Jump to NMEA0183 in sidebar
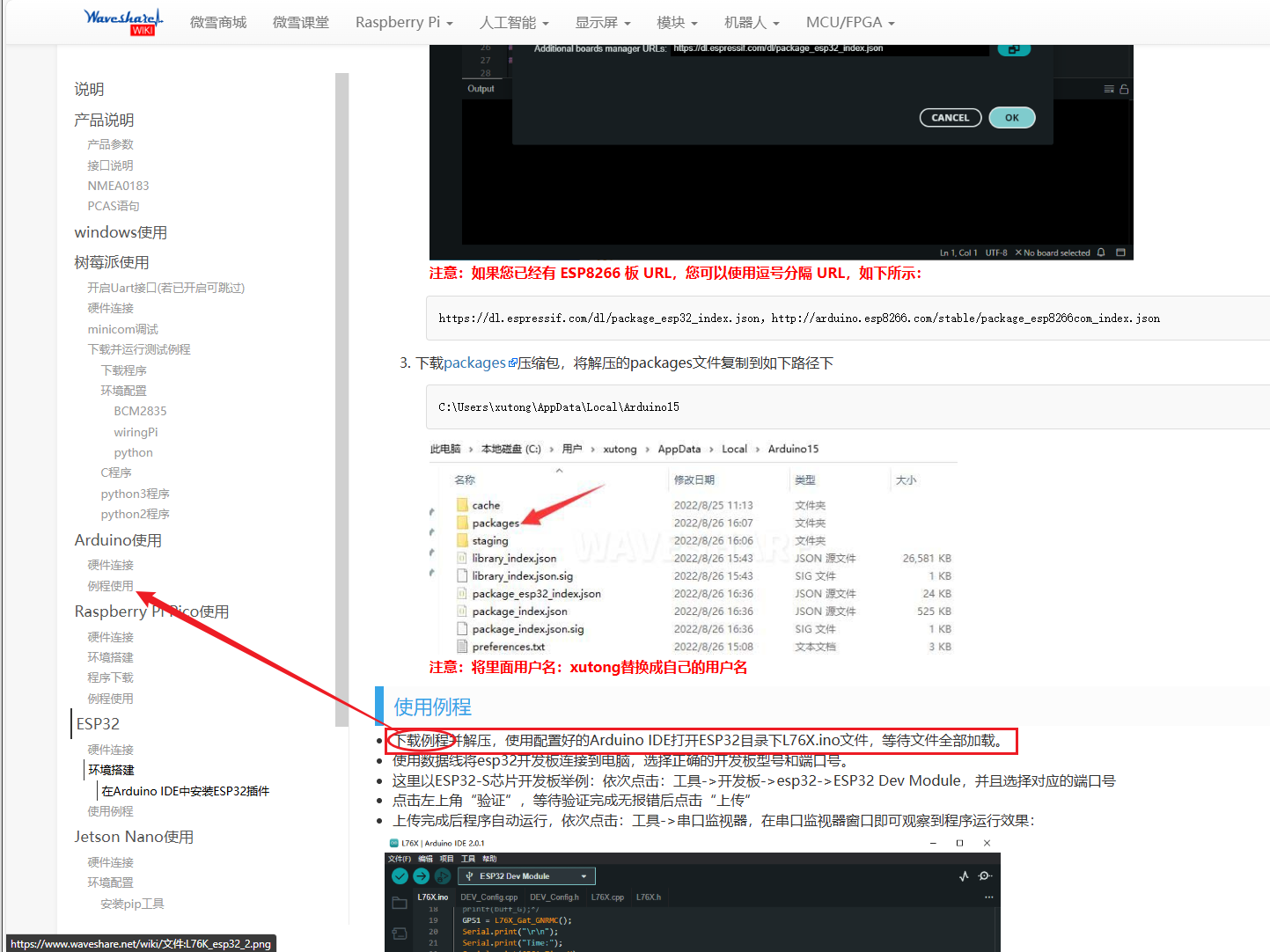1270x952 pixels. pyautogui.click(x=118, y=186)
